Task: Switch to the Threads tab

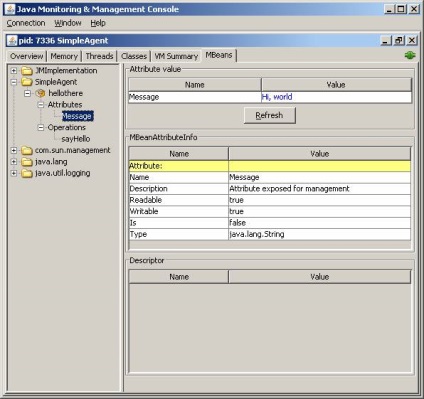Action: [x=99, y=56]
